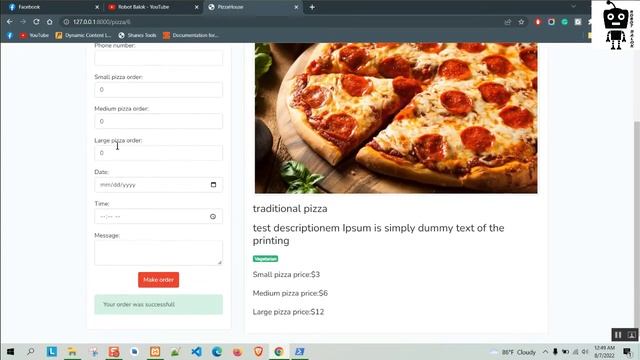Click the Small pizza order field
Screen dimensions: 640x360
(x=158, y=90)
